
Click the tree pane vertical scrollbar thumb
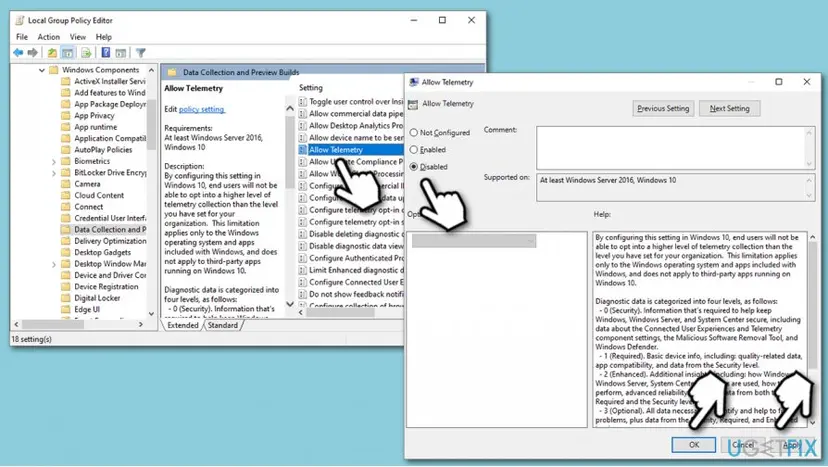click(152, 125)
